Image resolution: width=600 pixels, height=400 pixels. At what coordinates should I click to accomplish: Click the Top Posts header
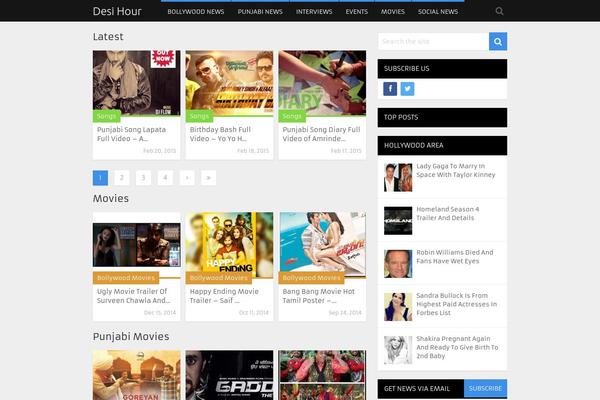click(x=442, y=118)
